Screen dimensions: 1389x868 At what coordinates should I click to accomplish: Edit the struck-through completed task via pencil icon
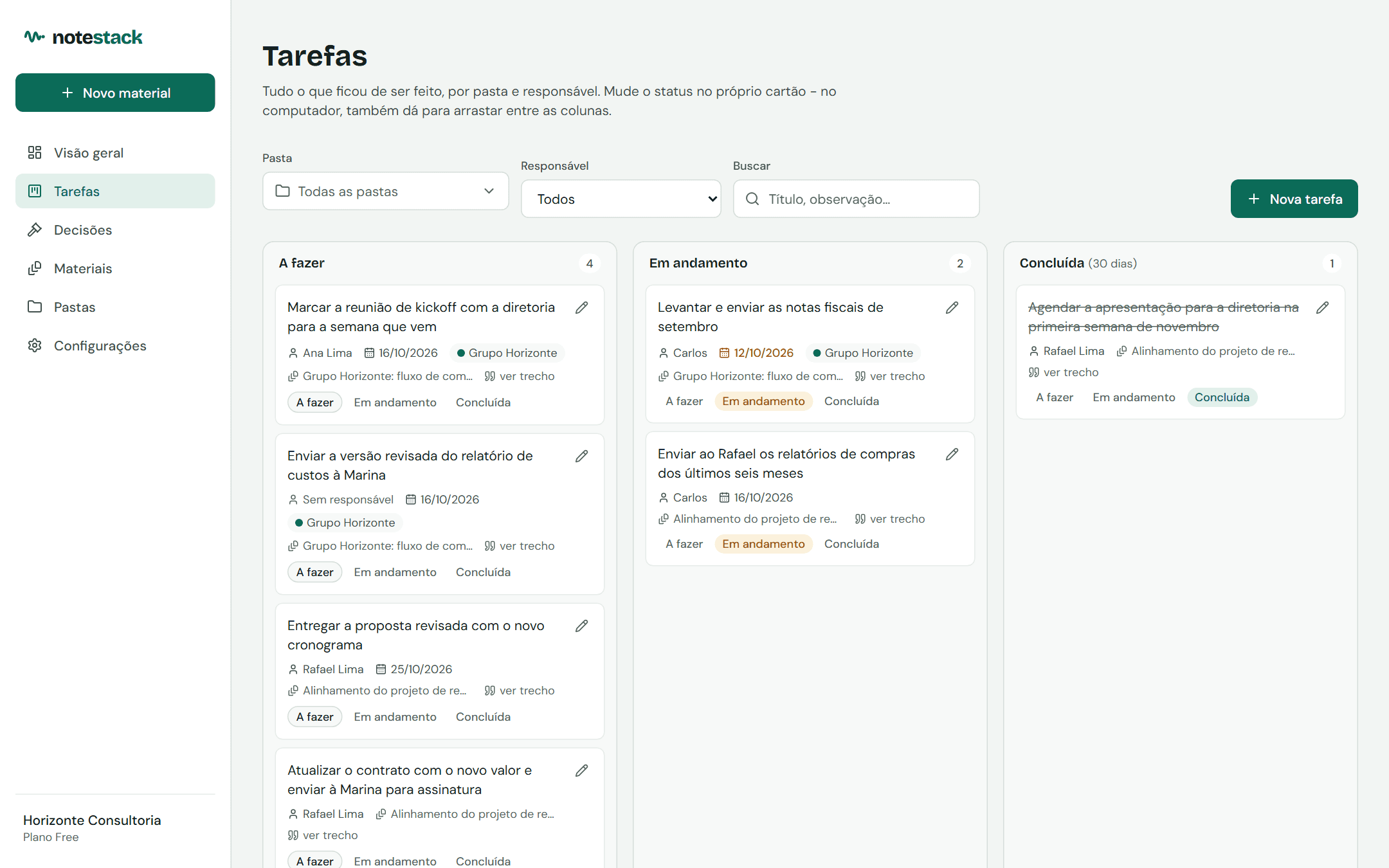point(1322,308)
